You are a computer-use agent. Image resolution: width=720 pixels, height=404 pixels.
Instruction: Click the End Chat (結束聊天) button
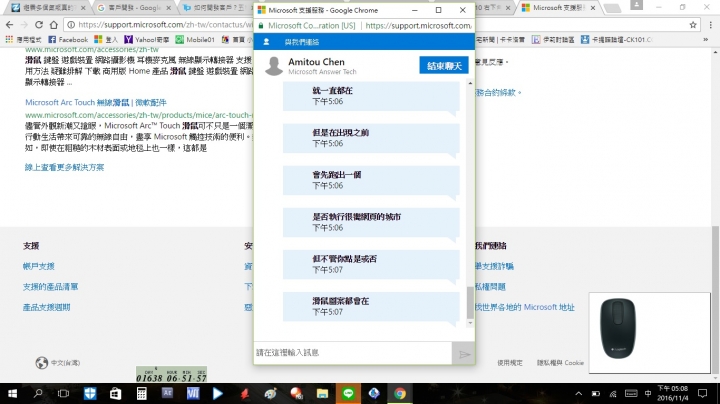coord(444,66)
